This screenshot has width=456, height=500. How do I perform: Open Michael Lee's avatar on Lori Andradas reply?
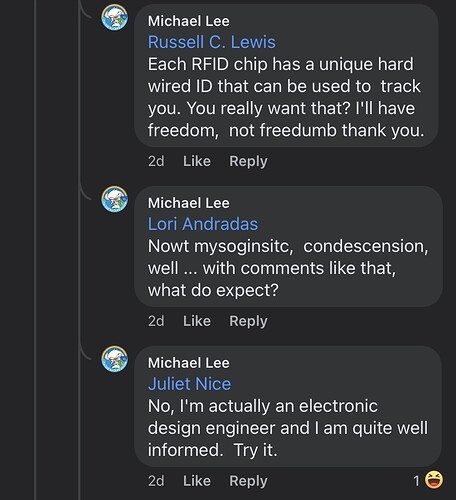click(115, 199)
